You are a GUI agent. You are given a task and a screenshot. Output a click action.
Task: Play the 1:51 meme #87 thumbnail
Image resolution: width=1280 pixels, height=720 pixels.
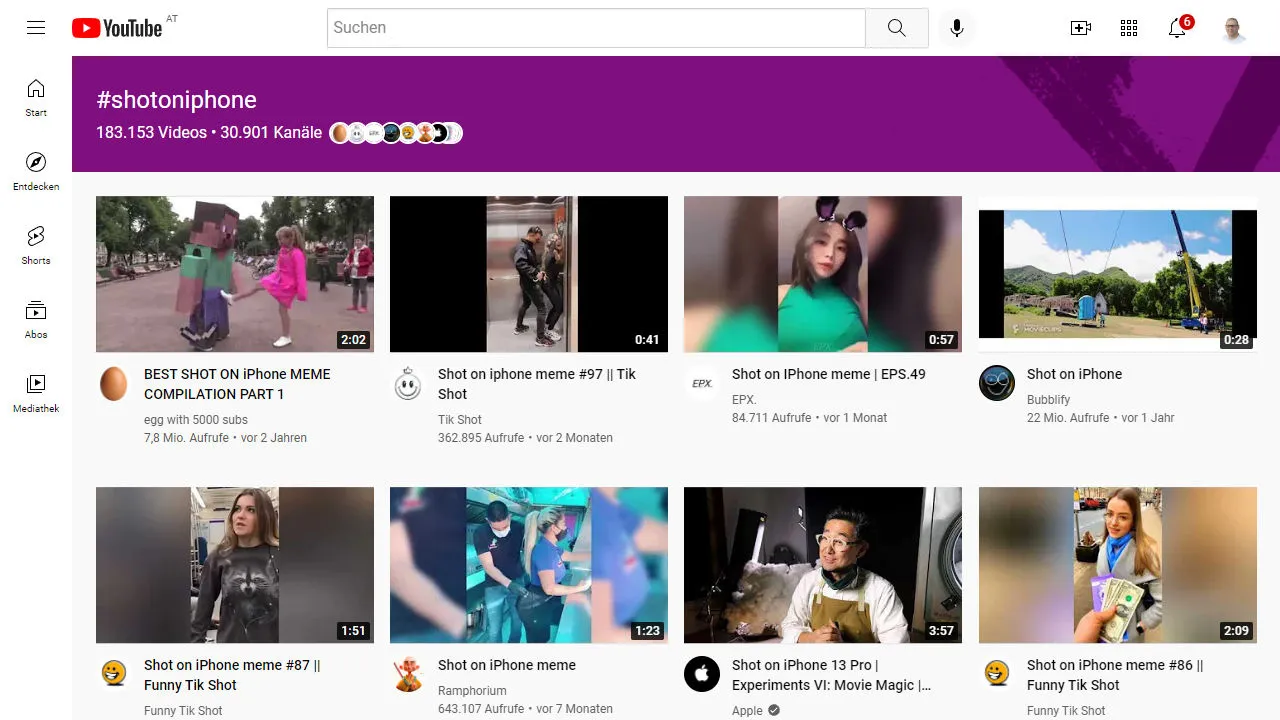(235, 565)
